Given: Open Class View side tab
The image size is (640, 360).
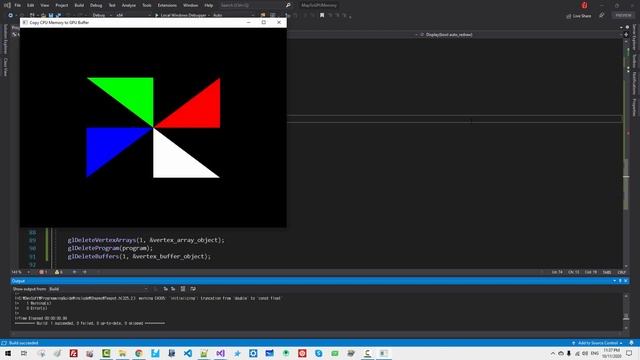Looking at the screenshot, I should point(5,67).
